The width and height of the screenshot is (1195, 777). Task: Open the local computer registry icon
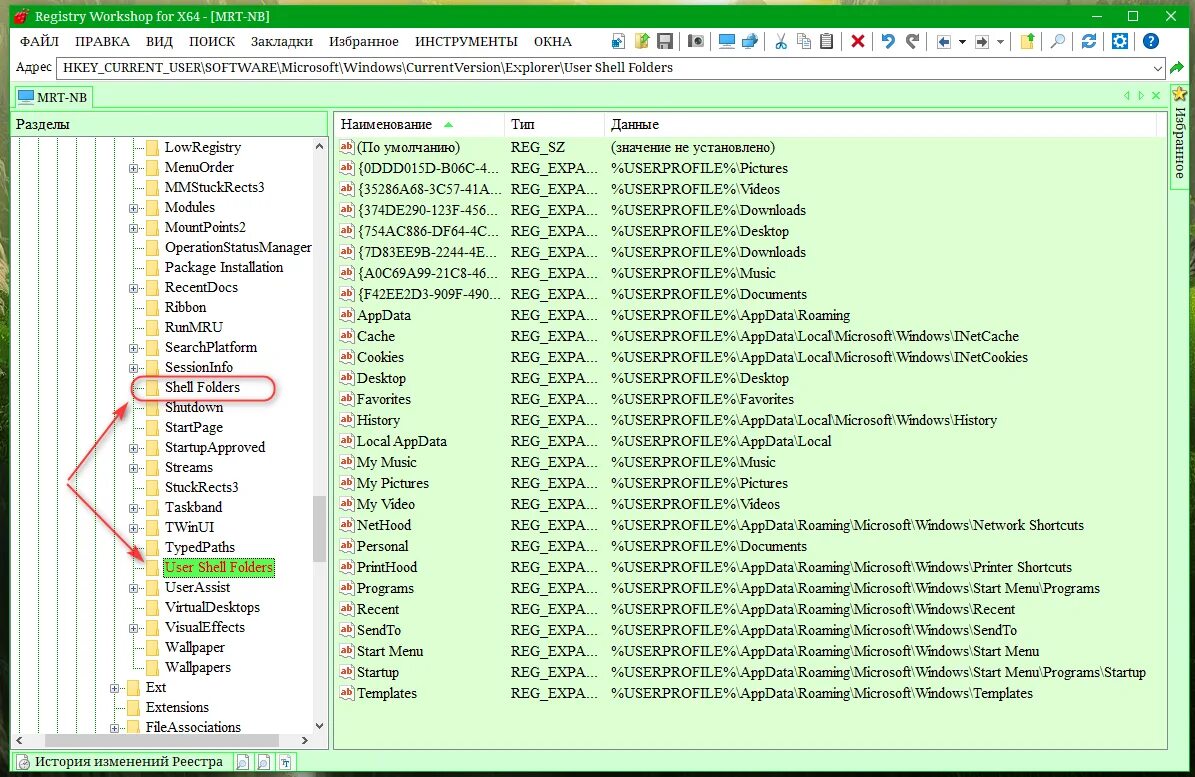point(726,41)
